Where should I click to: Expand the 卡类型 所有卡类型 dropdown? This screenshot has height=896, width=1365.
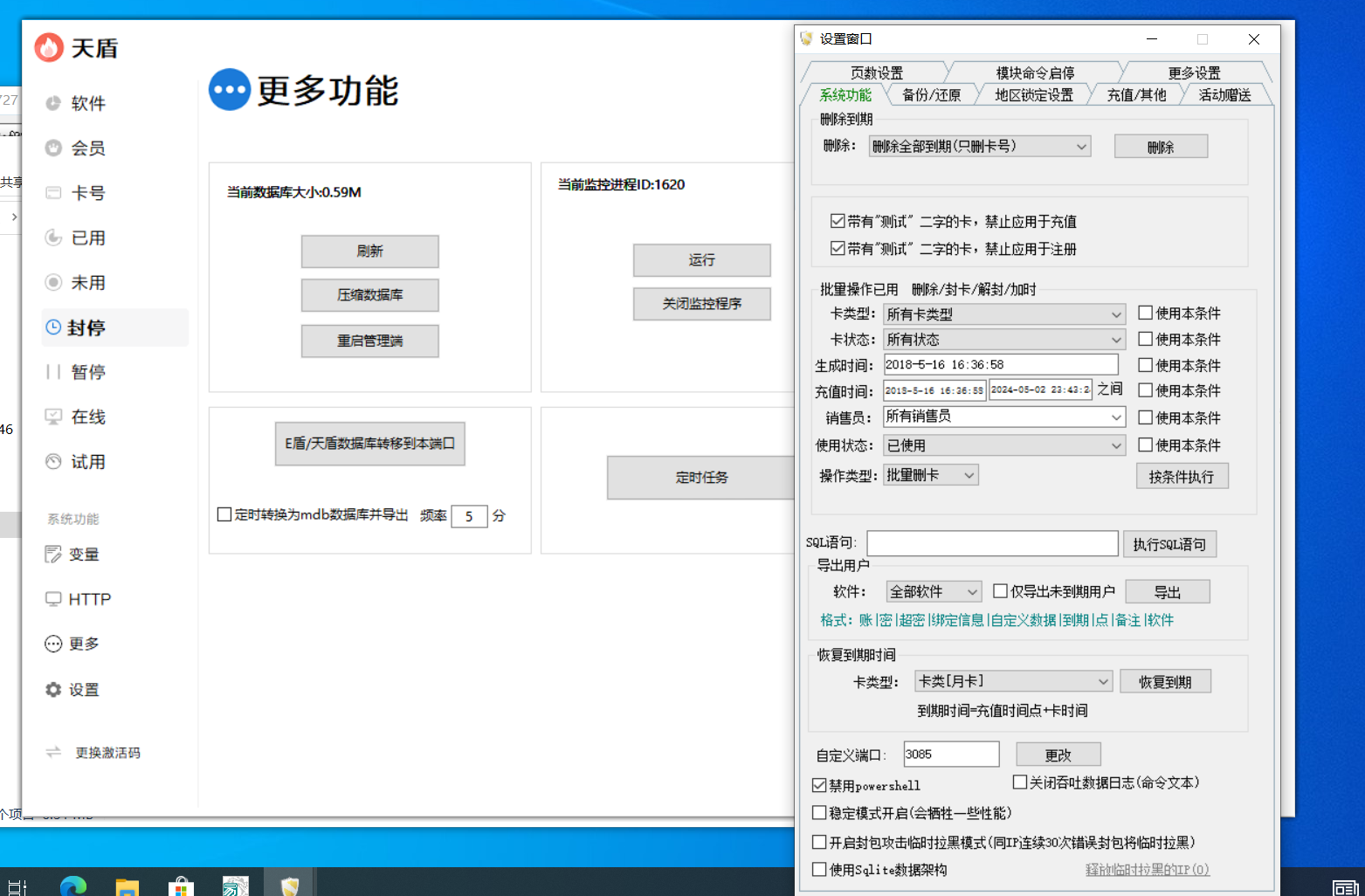pyautogui.click(x=1004, y=314)
